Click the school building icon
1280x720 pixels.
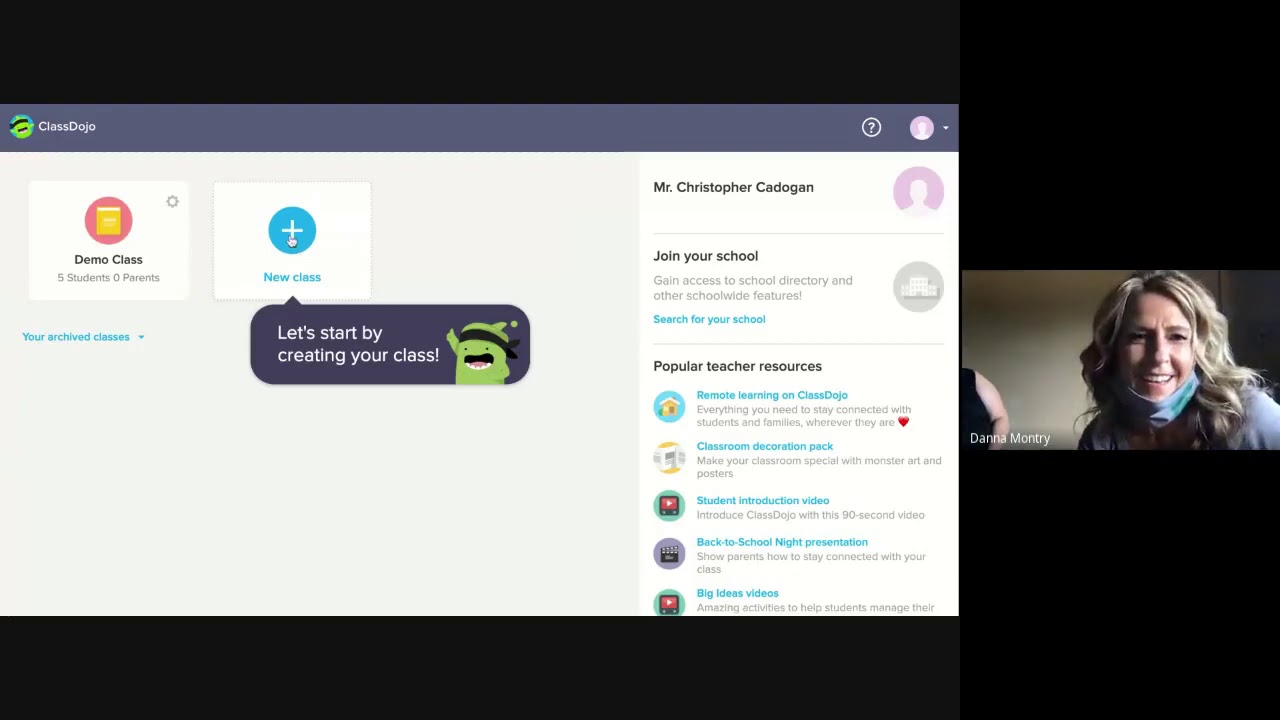coord(918,287)
